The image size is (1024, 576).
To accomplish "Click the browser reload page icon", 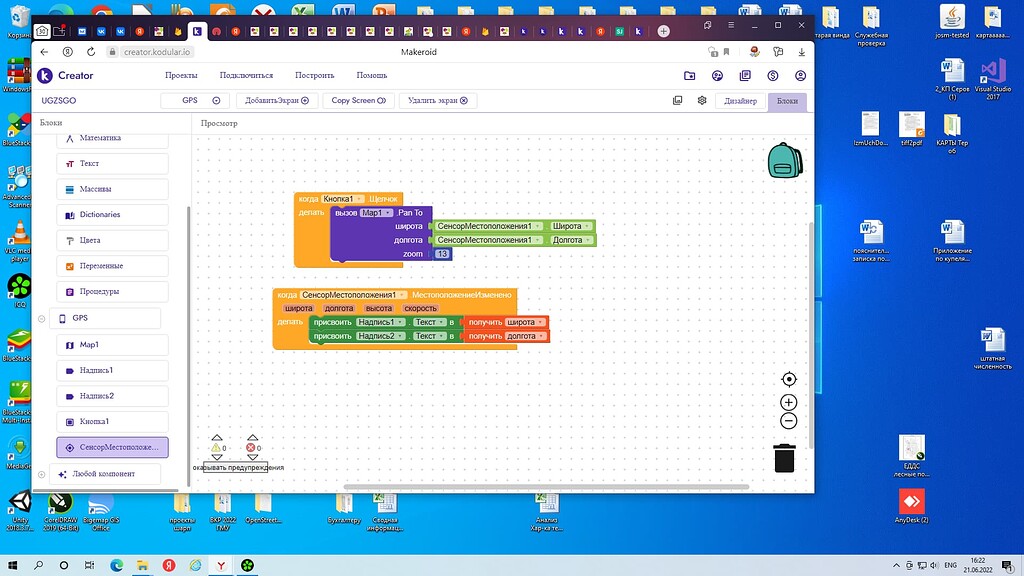I will pos(91,52).
